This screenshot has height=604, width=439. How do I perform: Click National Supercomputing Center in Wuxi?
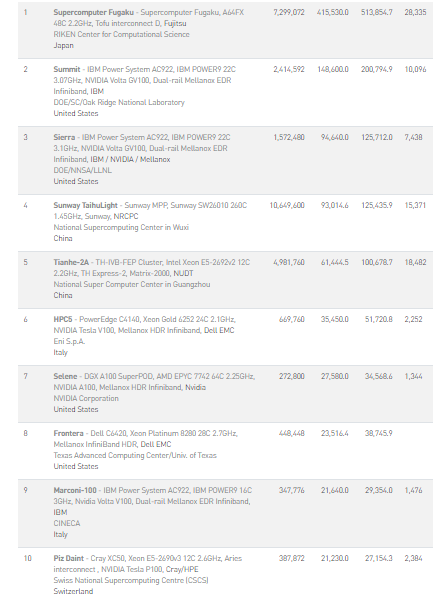pyautogui.click(x=121, y=227)
